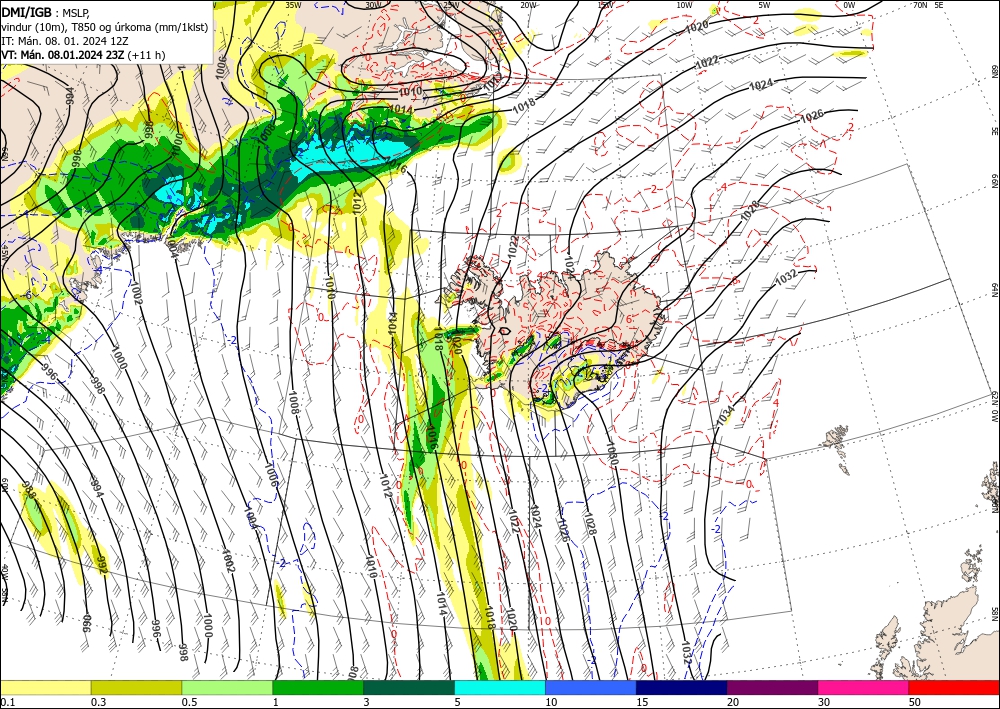Screen dimensions: 1000x709
Task: Click the 1034 isobar label
Action: point(724,416)
